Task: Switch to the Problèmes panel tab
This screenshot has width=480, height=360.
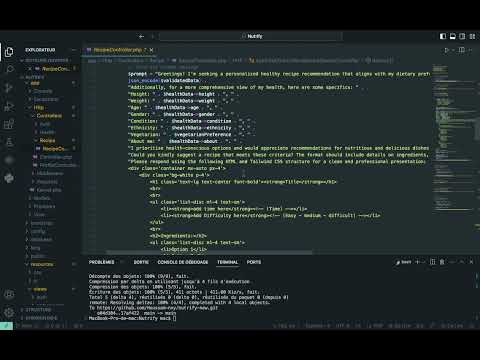Action: (102, 262)
